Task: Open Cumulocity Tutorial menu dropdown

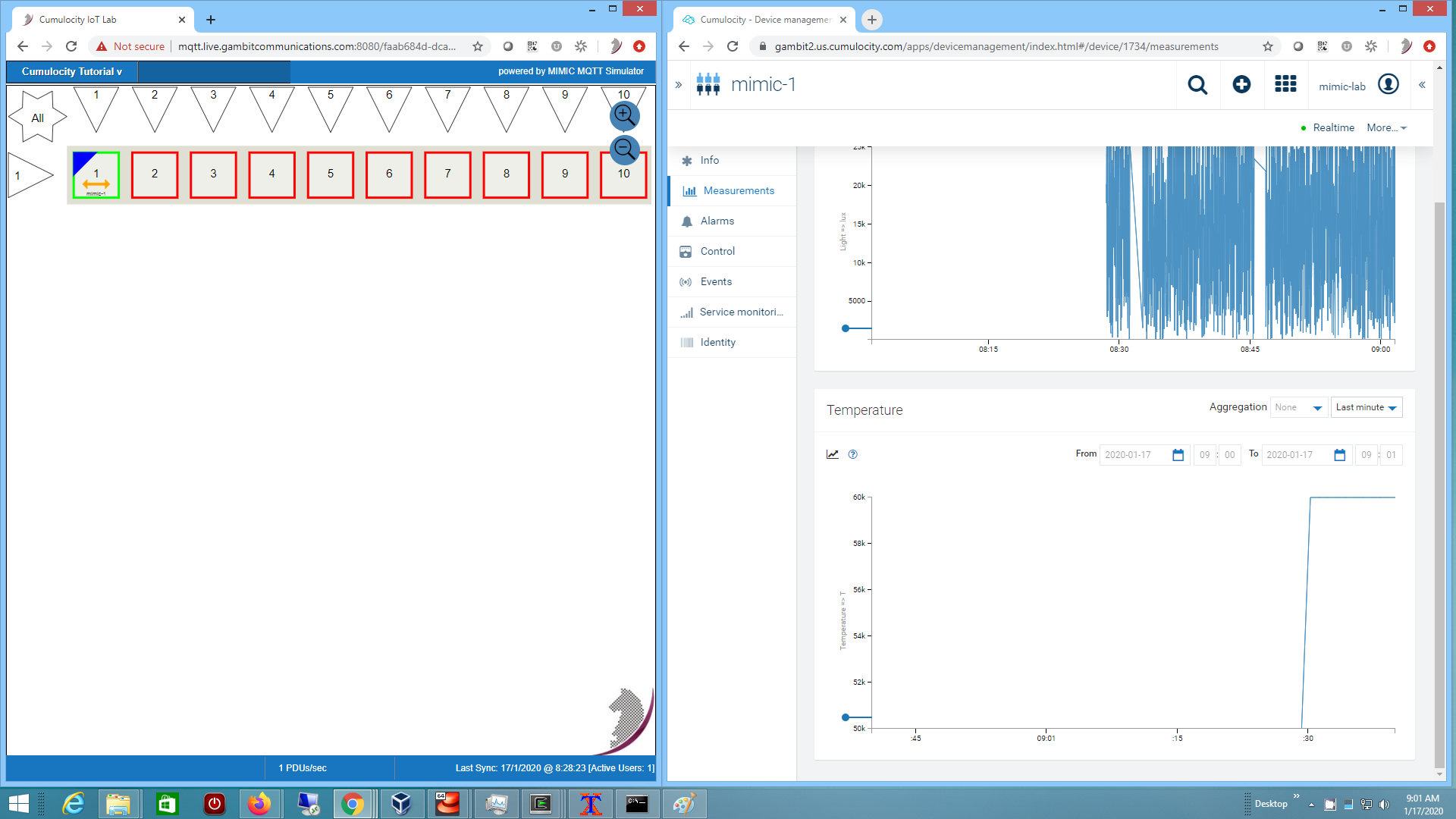Action: click(72, 71)
